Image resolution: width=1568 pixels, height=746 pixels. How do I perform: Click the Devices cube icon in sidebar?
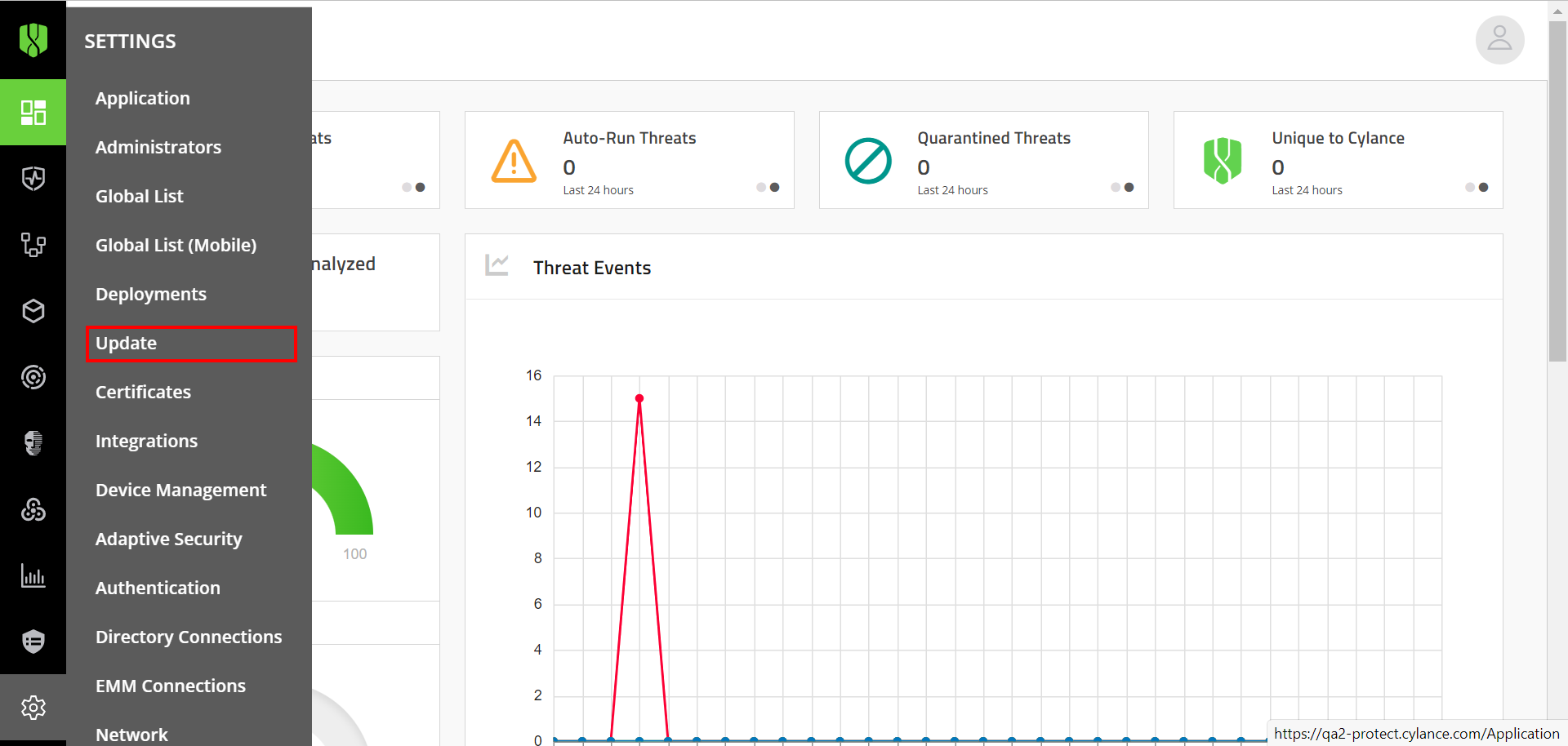pos(33,311)
